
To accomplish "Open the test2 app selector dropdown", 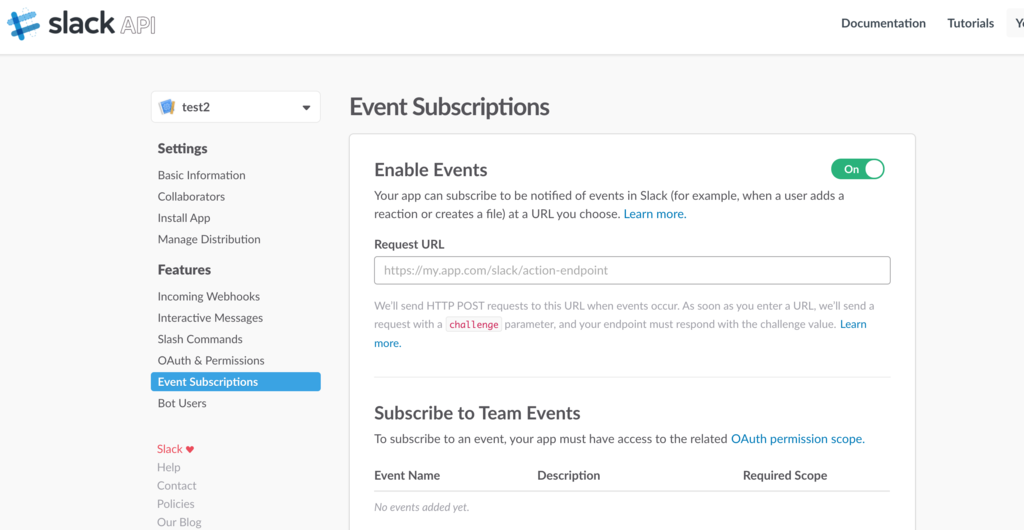I will pyautogui.click(x=236, y=107).
